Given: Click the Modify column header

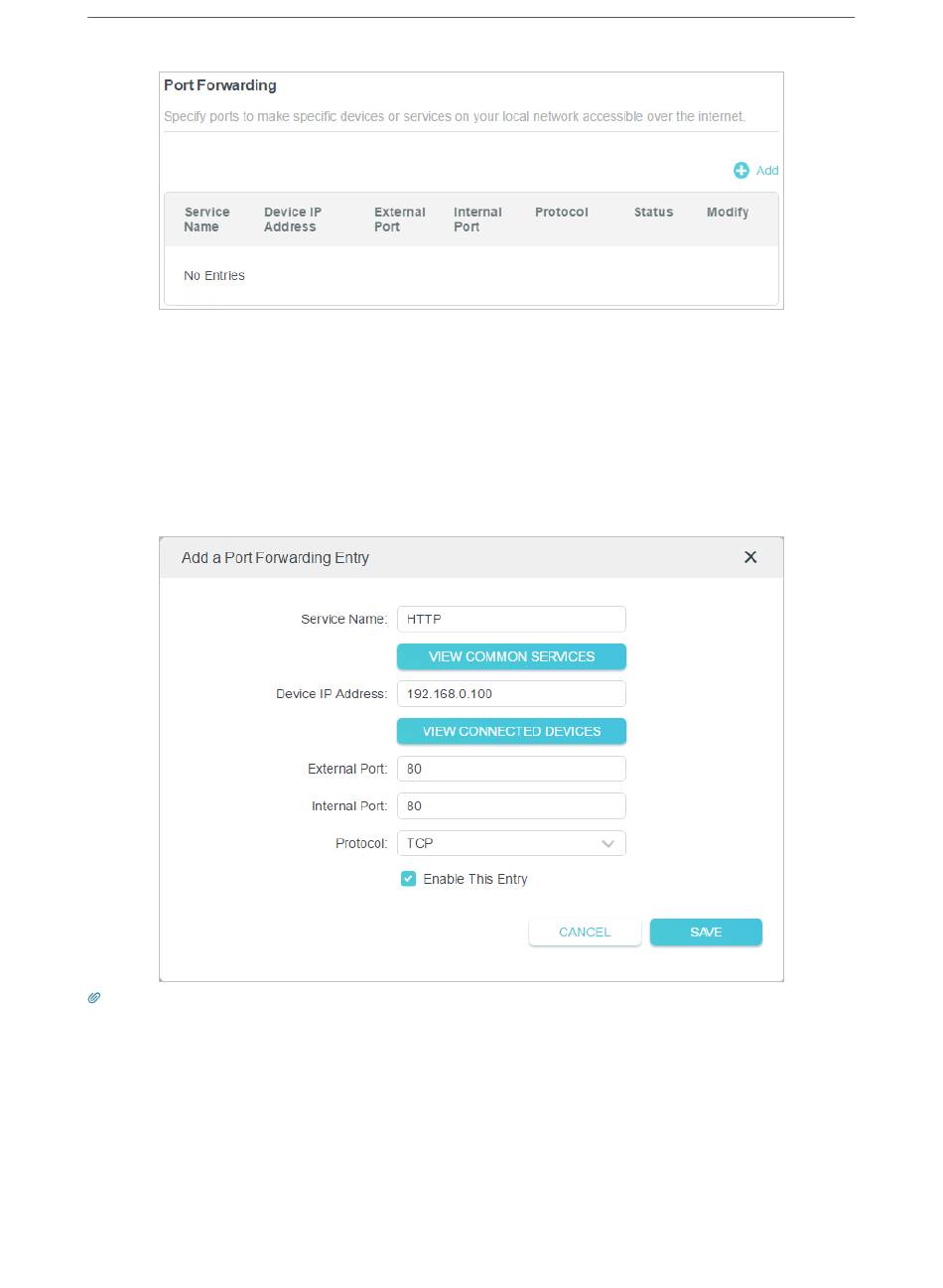Looking at the screenshot, I should coord(728,213).
